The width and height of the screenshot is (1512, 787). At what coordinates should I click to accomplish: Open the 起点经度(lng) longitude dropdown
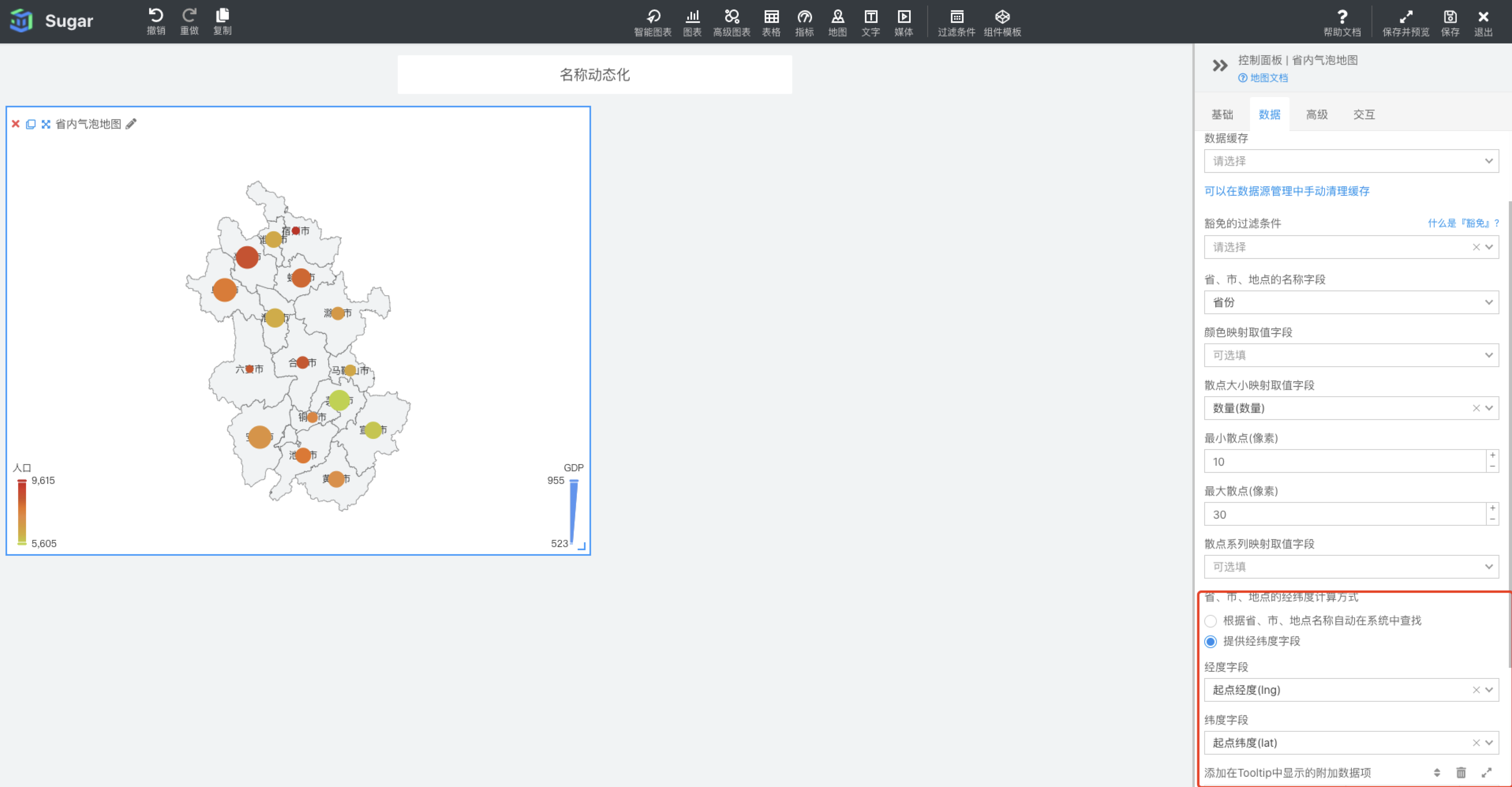click(1351, 690)
